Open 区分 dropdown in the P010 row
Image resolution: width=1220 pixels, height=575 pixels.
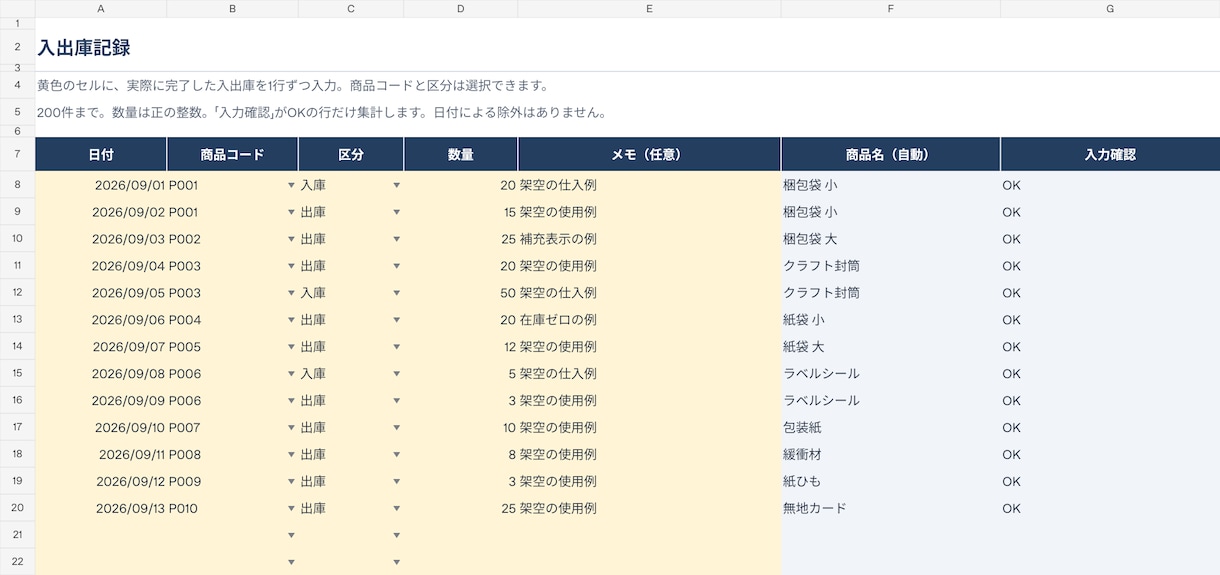tap(397, 509)
